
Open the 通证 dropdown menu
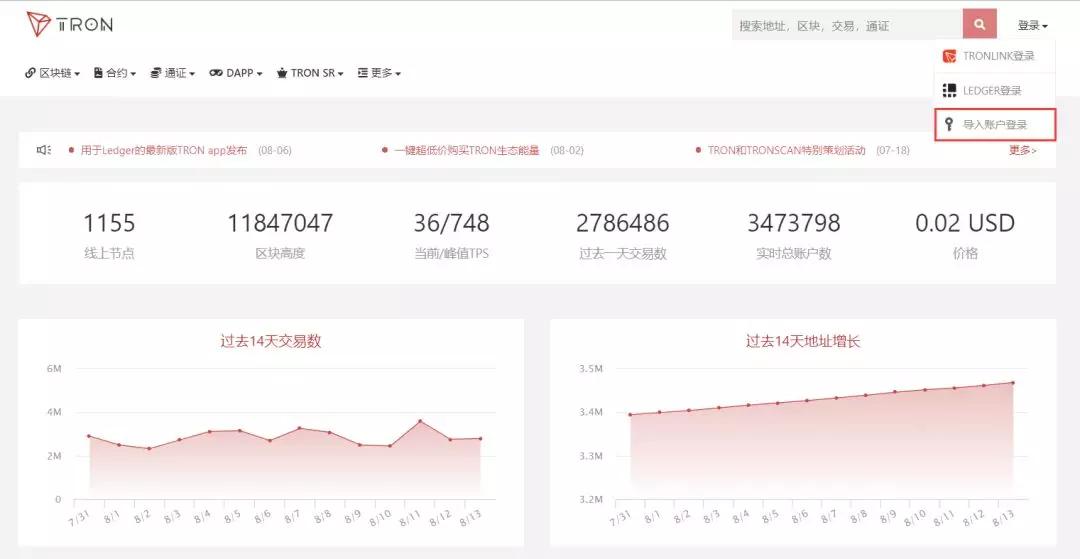click(173, 73)
